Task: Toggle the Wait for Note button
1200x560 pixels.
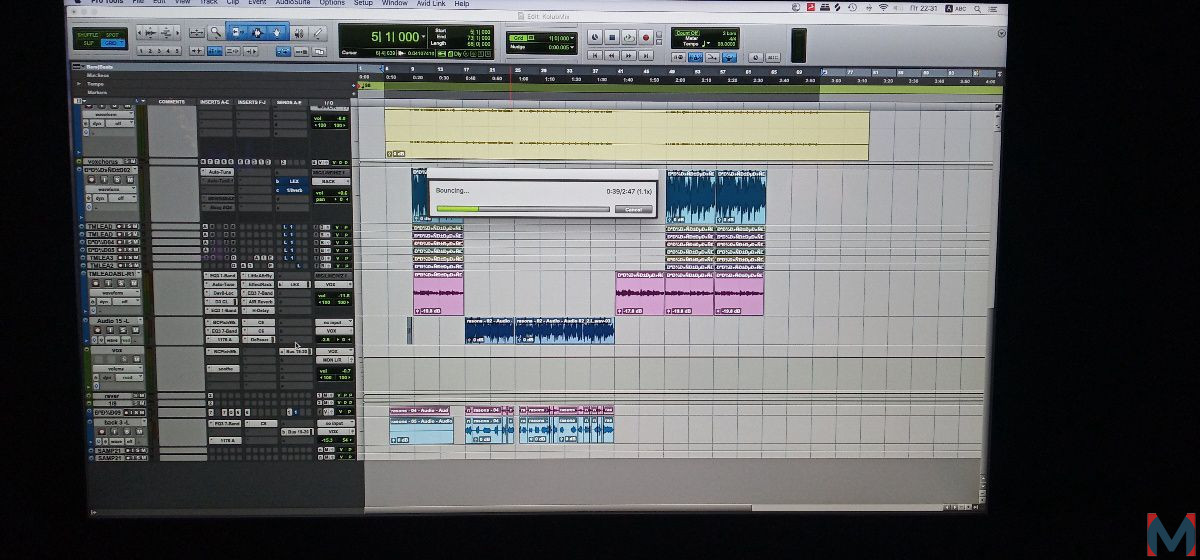Action: 678,57
